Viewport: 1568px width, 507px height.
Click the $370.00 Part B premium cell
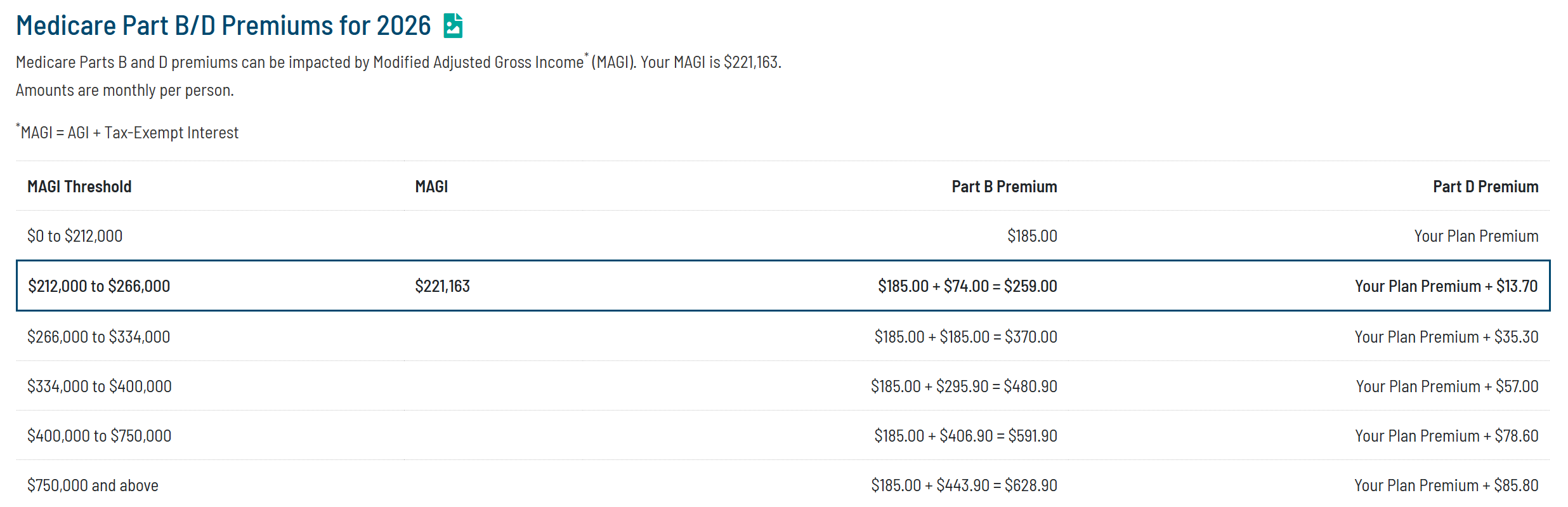[x=965, y=337]
